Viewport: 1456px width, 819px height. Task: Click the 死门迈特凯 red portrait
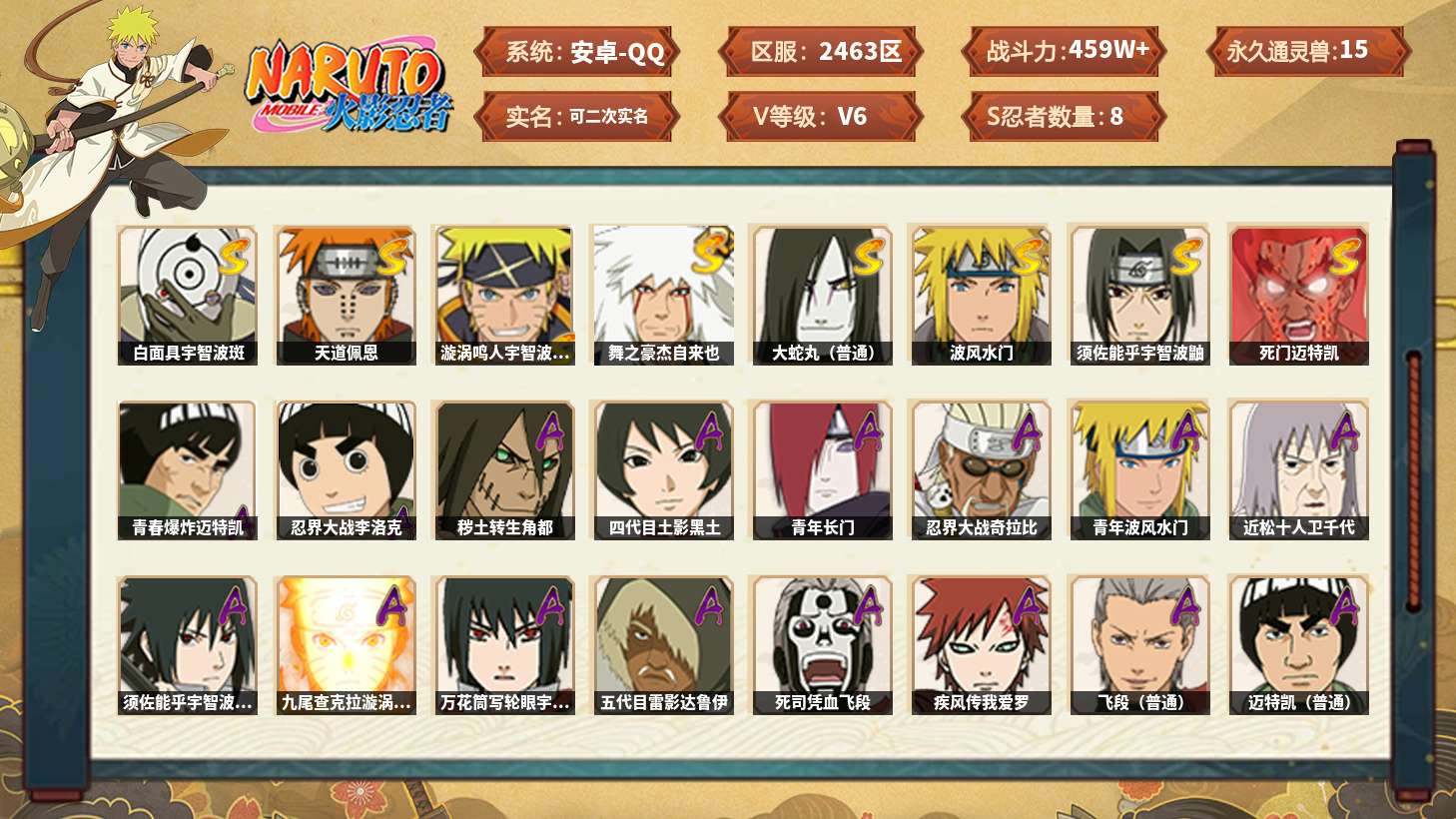1299,296
